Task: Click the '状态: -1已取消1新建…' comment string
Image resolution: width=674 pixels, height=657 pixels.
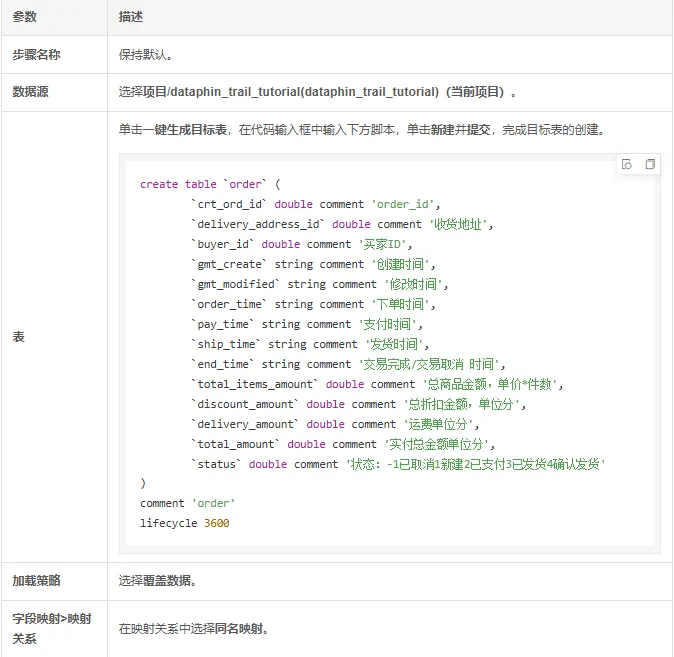Action: pyautogui.click(x=476, y=464)
